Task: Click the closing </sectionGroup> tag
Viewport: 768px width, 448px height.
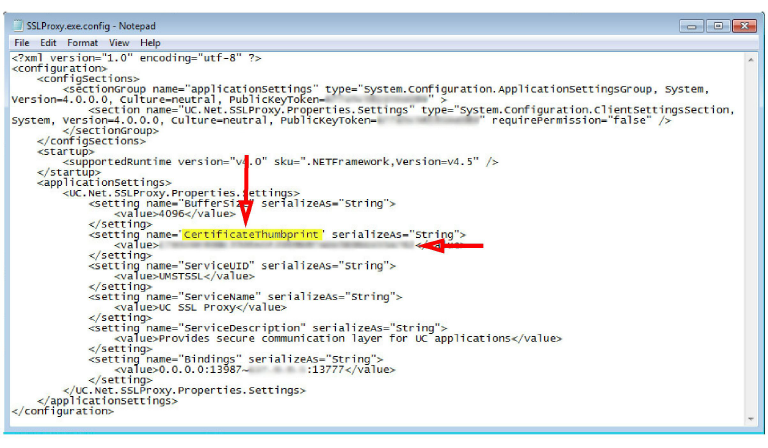Action: click(x=111, y=131)
